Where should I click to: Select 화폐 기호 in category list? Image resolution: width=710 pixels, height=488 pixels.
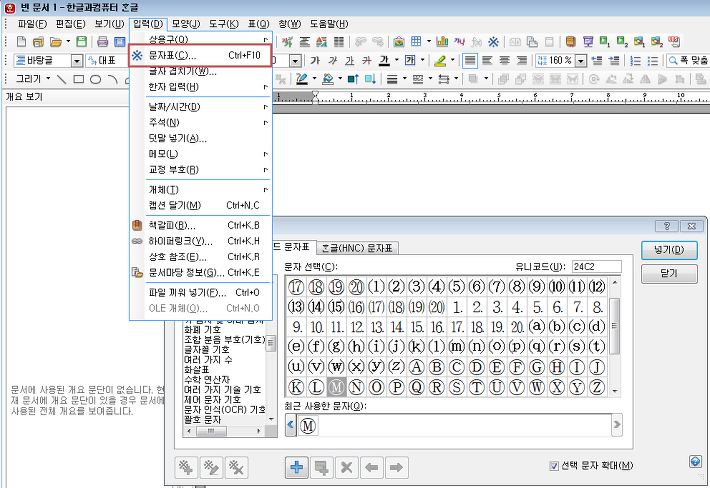coord(202,330)
